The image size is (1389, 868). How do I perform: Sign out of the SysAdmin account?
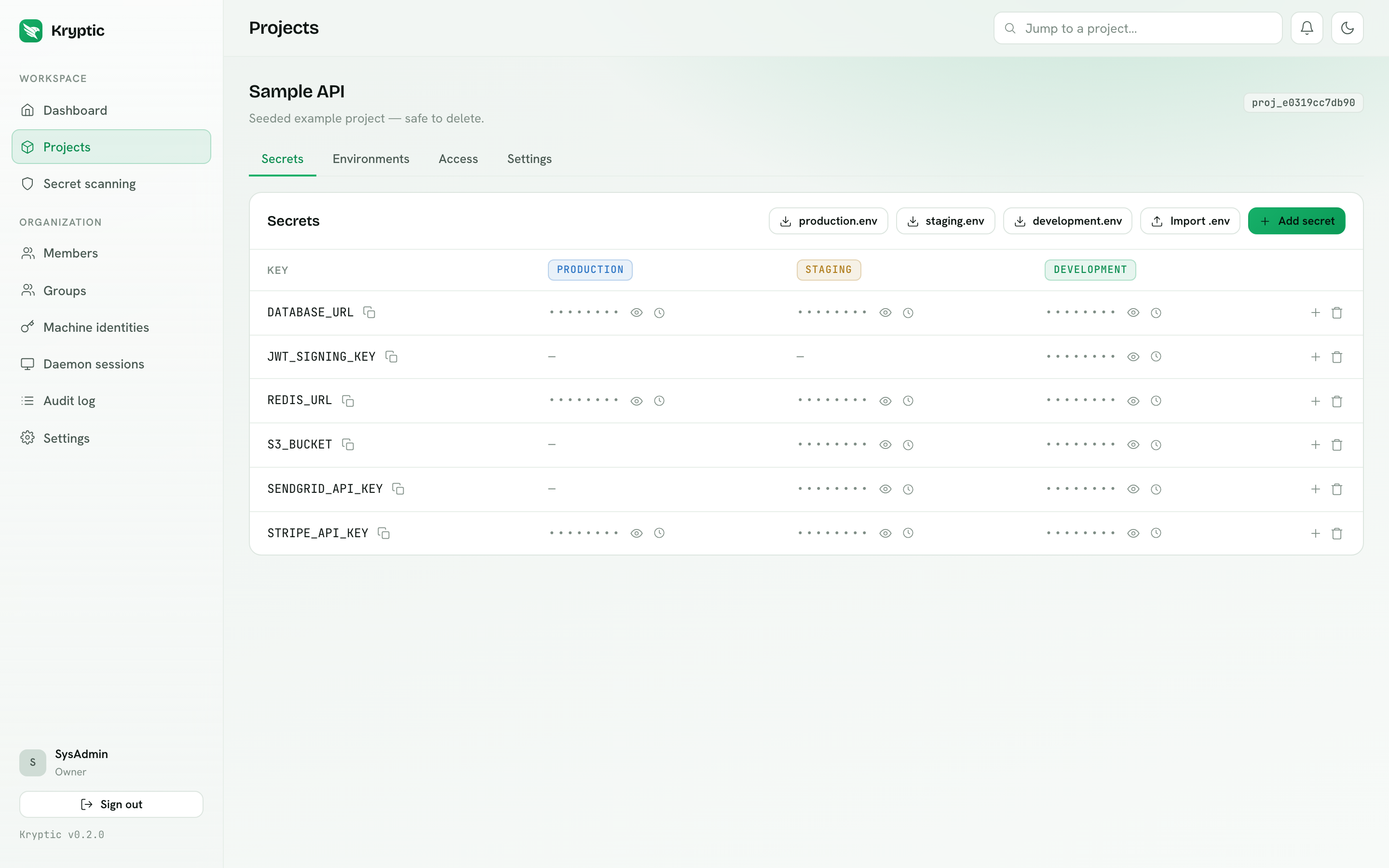click(x=111, y=804)
